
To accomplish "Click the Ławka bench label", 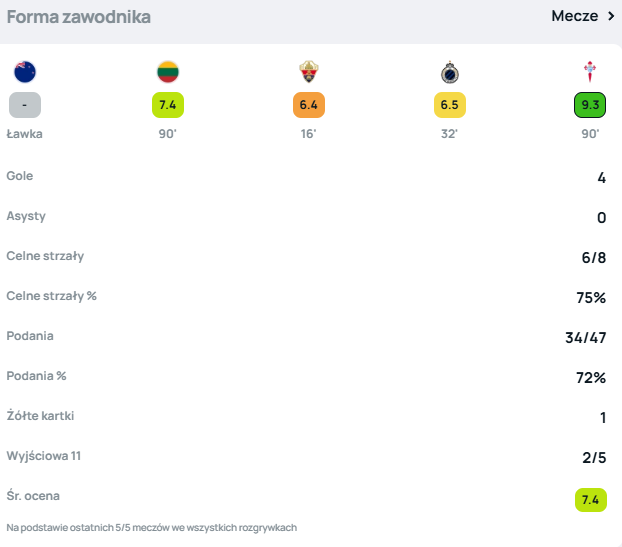I will 25,133.
